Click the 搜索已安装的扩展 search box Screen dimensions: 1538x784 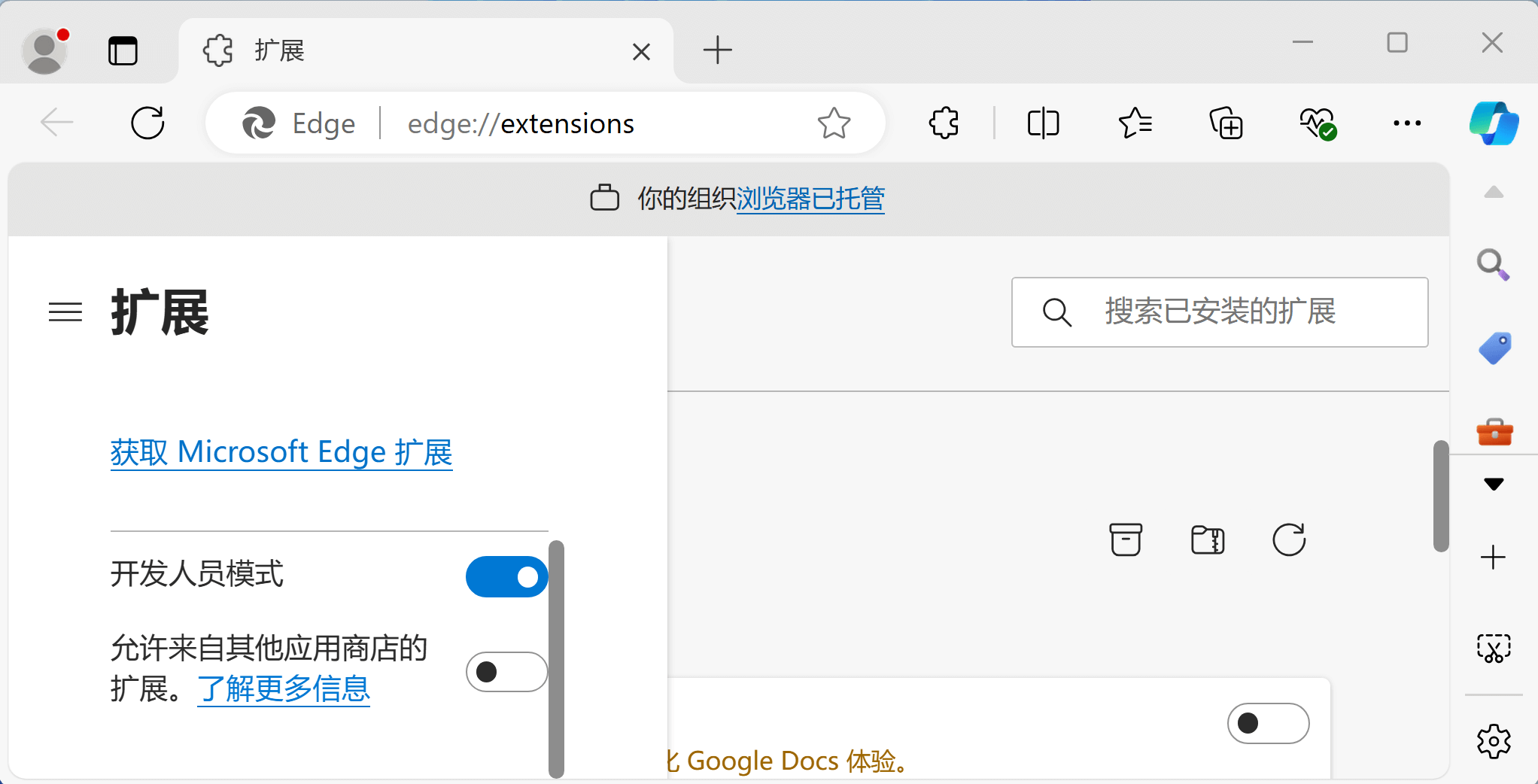pyautogui.click(x=1219, y=312)
